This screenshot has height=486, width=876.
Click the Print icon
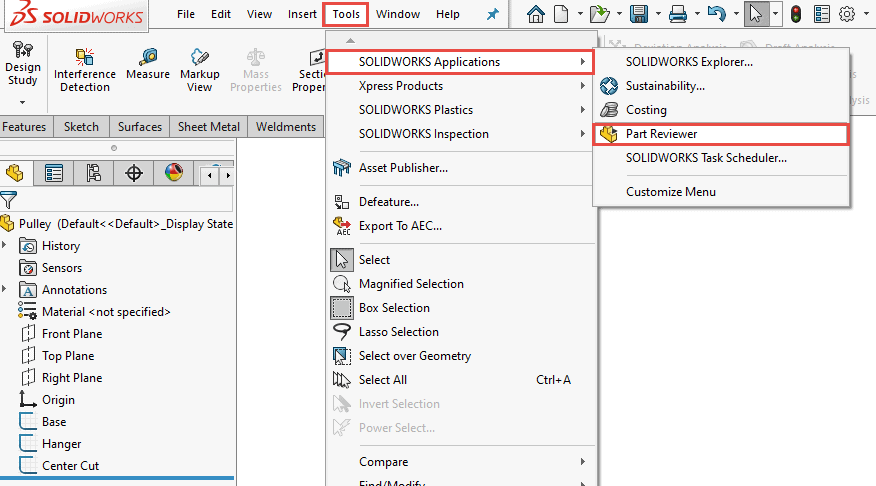(x=678, y=14)
